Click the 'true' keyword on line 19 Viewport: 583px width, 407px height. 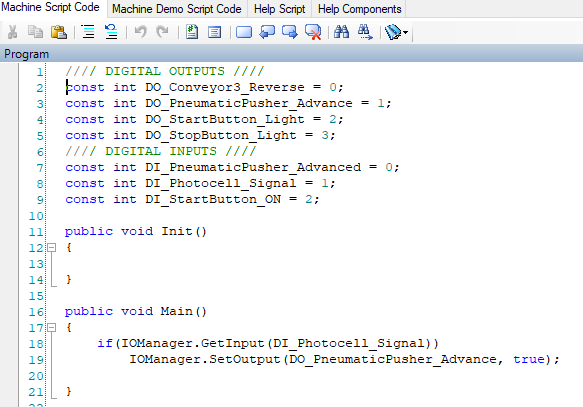pos(529,359)
